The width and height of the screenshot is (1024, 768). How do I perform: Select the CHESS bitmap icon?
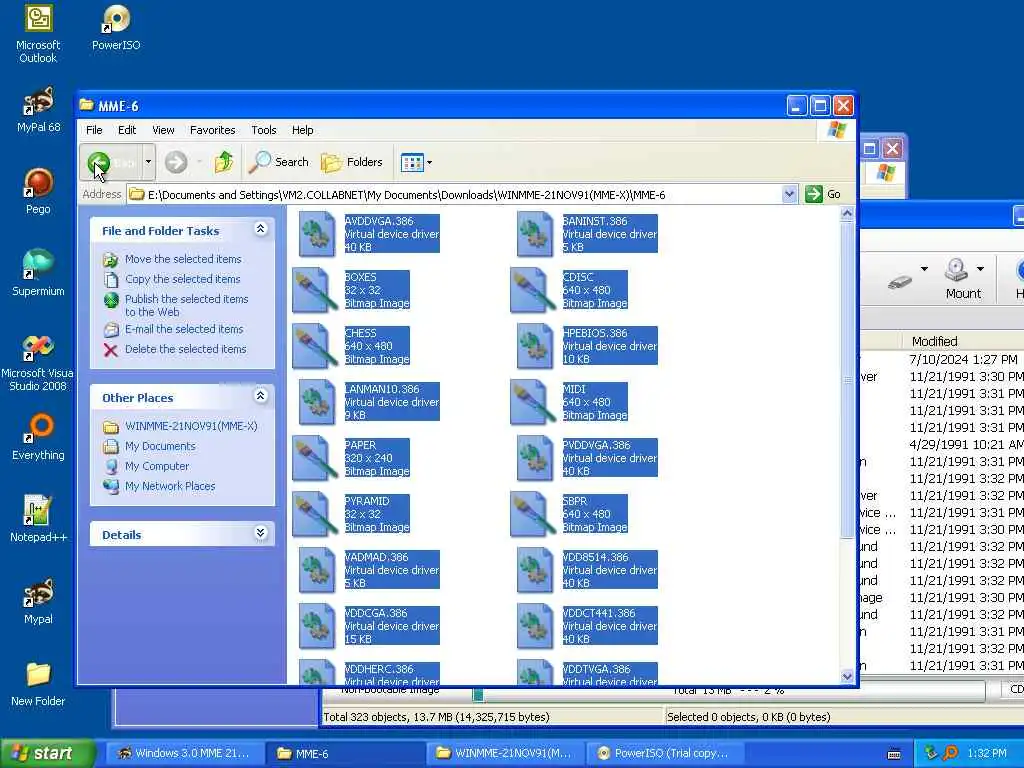click(313, 346)
